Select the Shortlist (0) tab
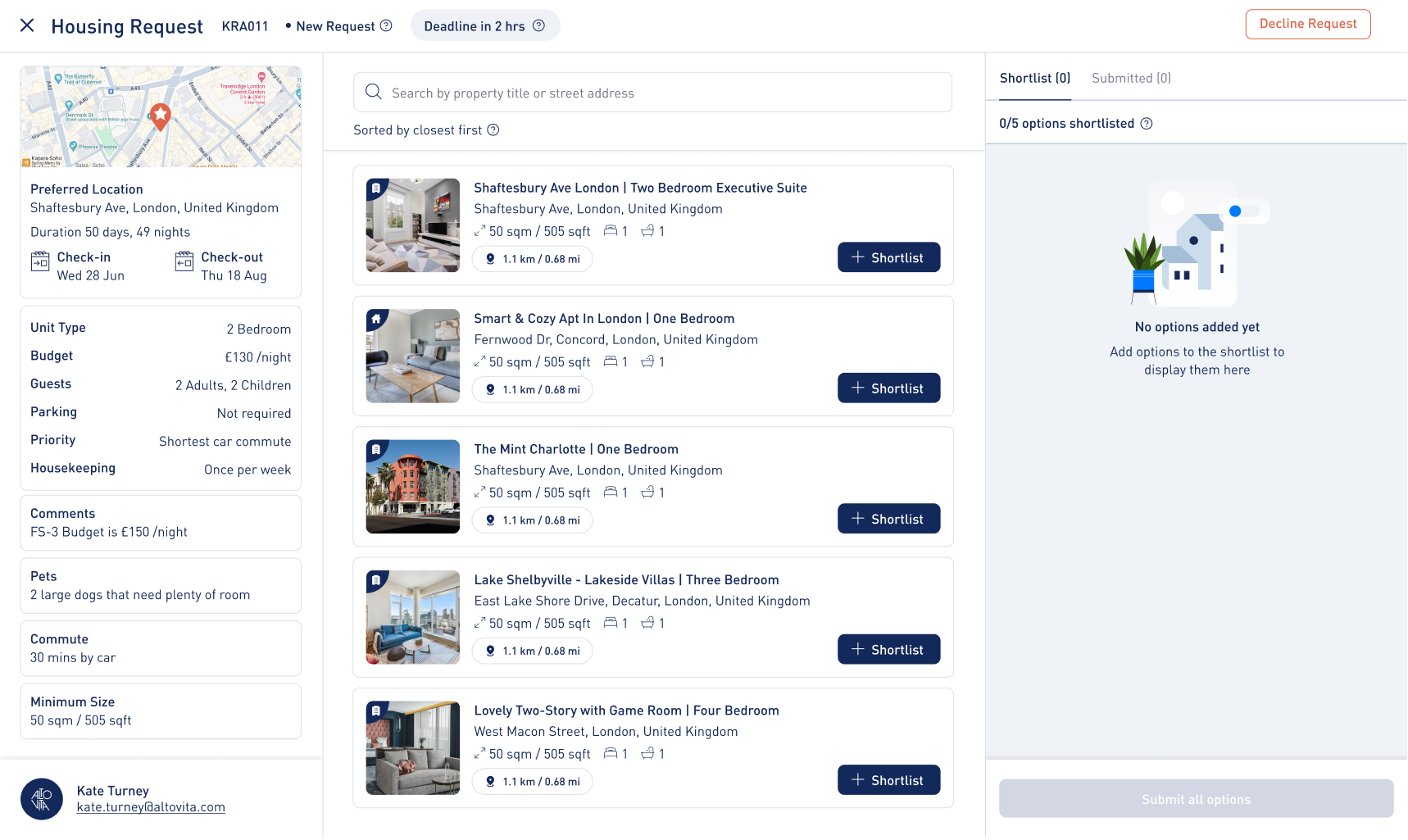The height and width of the screenshot is (840, 1408). [x=1034, y=78]
